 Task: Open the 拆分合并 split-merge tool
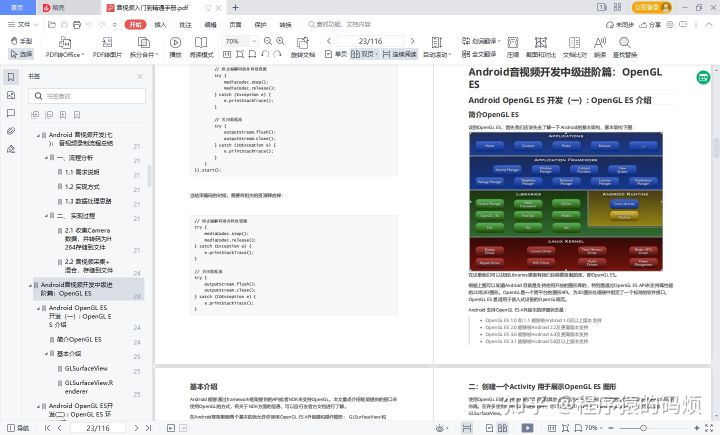pyautogui.click(x=144, y=47)
